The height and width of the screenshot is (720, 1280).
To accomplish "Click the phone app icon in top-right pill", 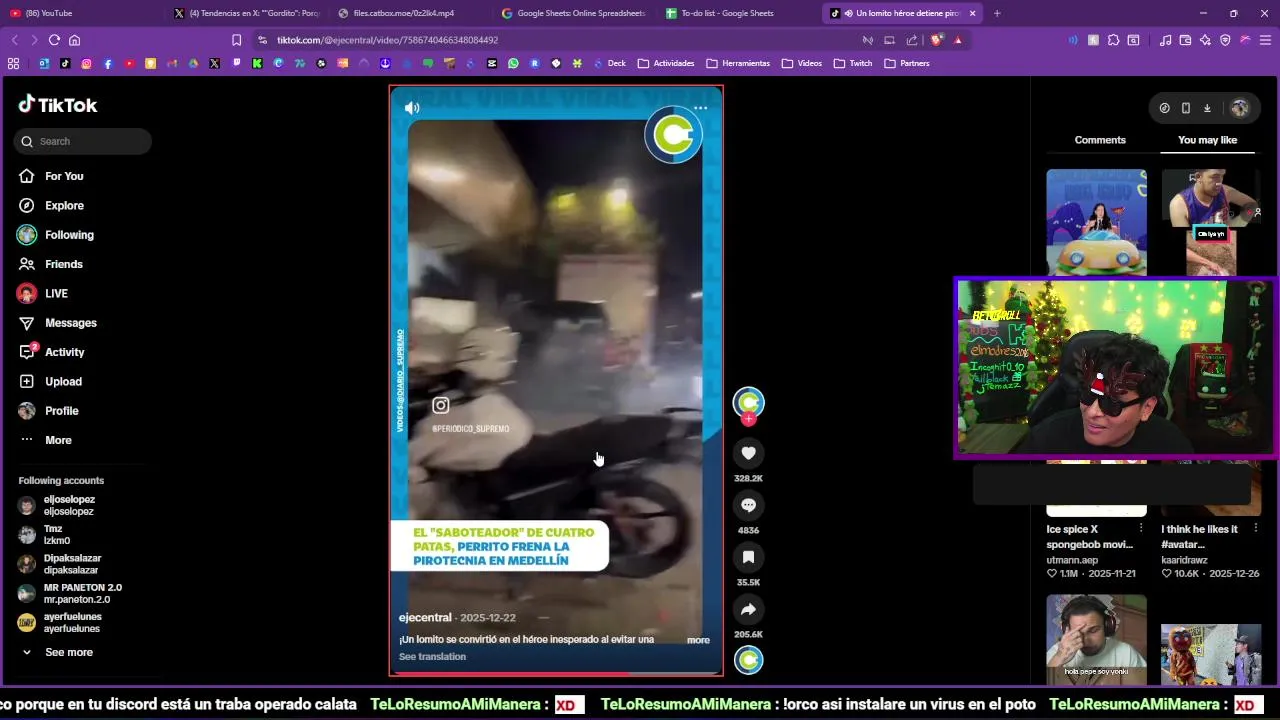I will (x=1186, y=108).
